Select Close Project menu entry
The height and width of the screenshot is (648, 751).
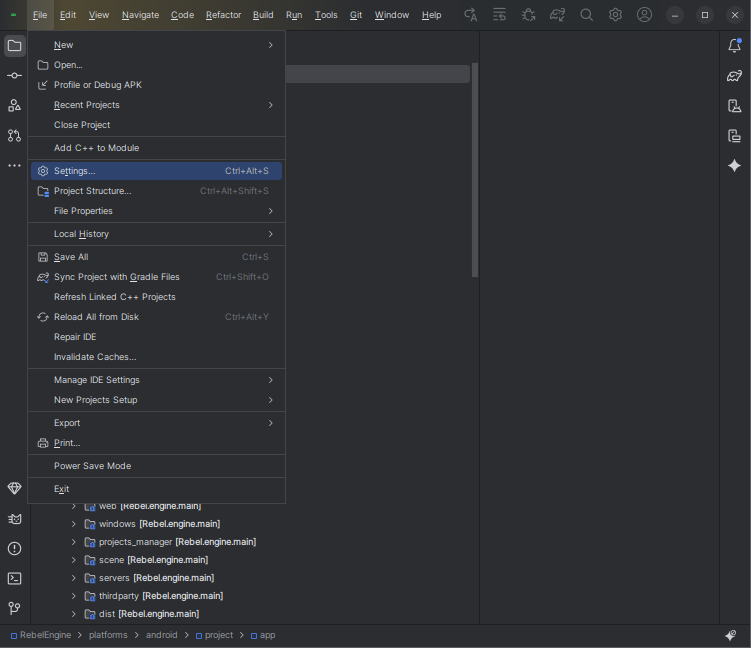156,125
